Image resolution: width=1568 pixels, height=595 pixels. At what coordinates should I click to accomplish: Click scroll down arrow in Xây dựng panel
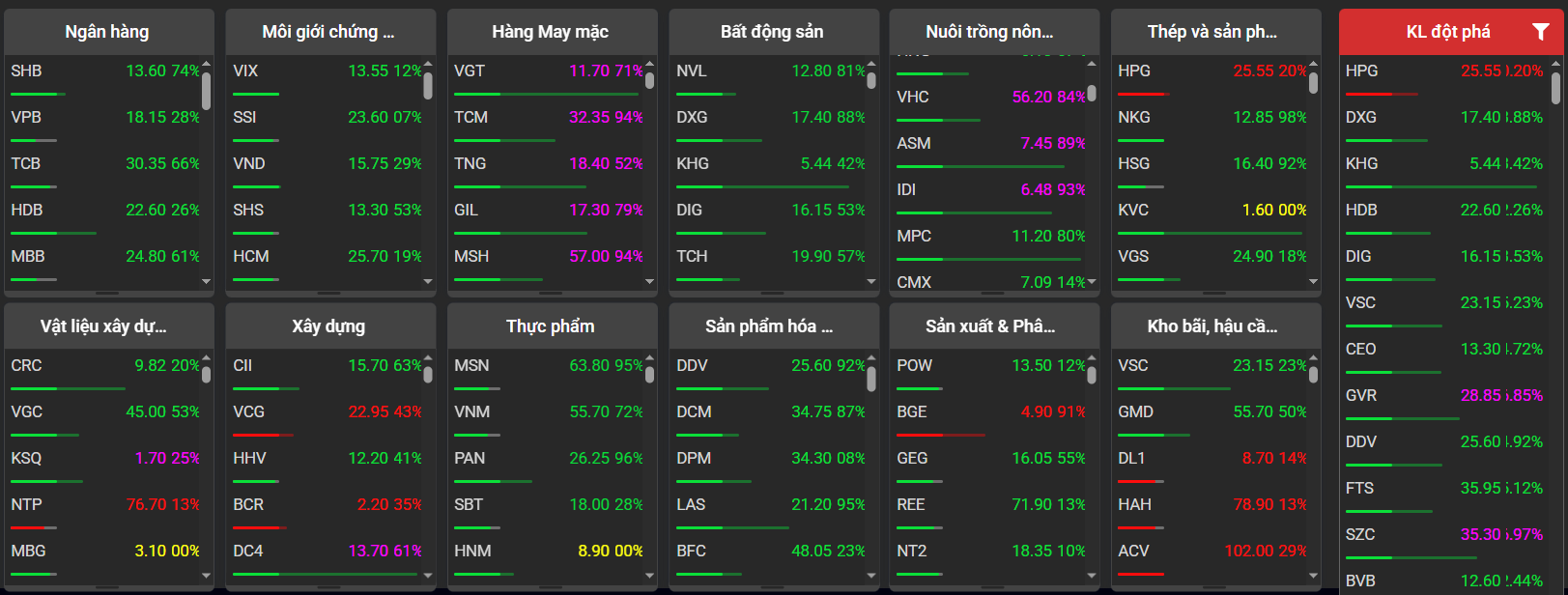[428, 576]
